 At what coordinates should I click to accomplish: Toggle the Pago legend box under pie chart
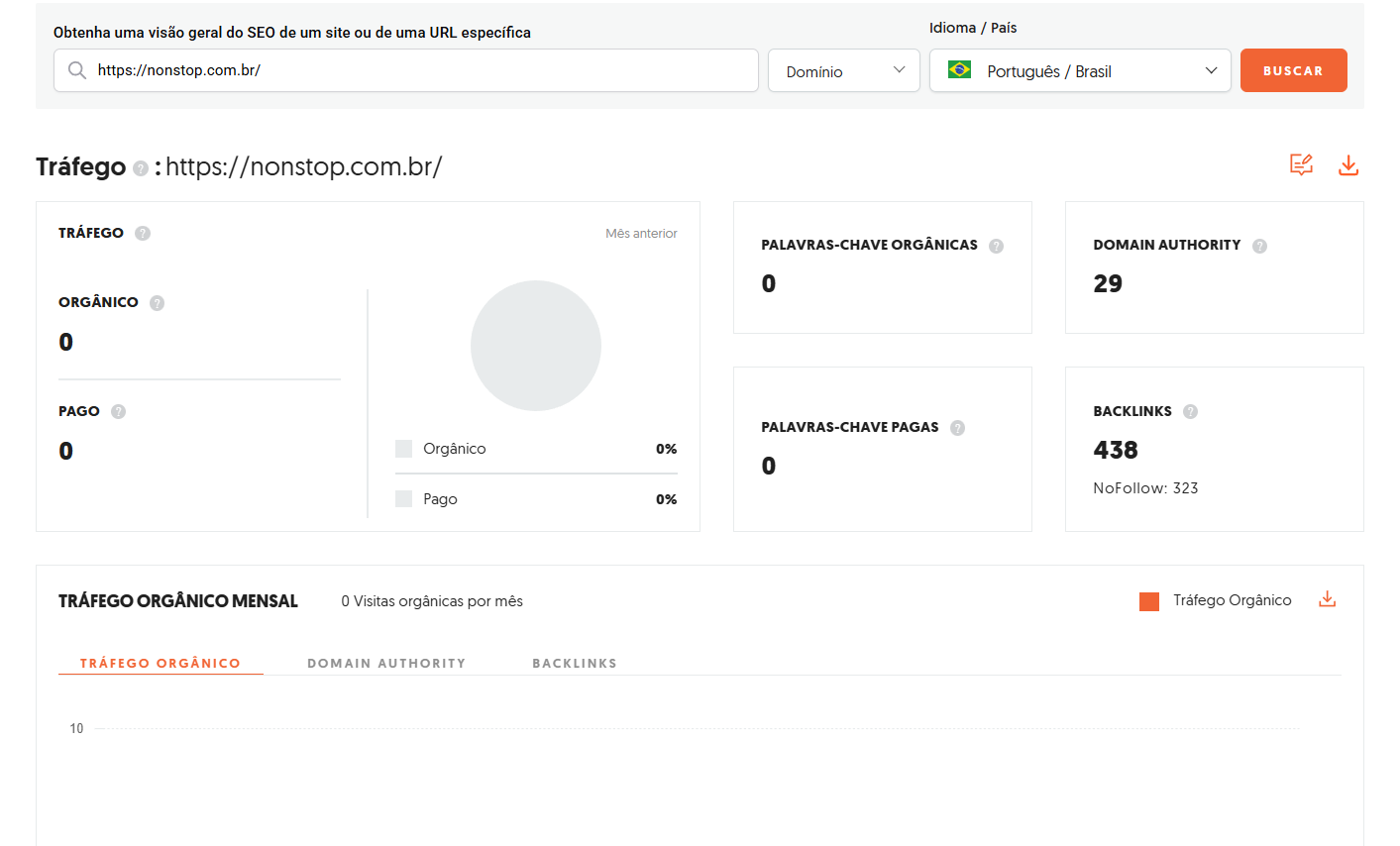pos(403,499)
